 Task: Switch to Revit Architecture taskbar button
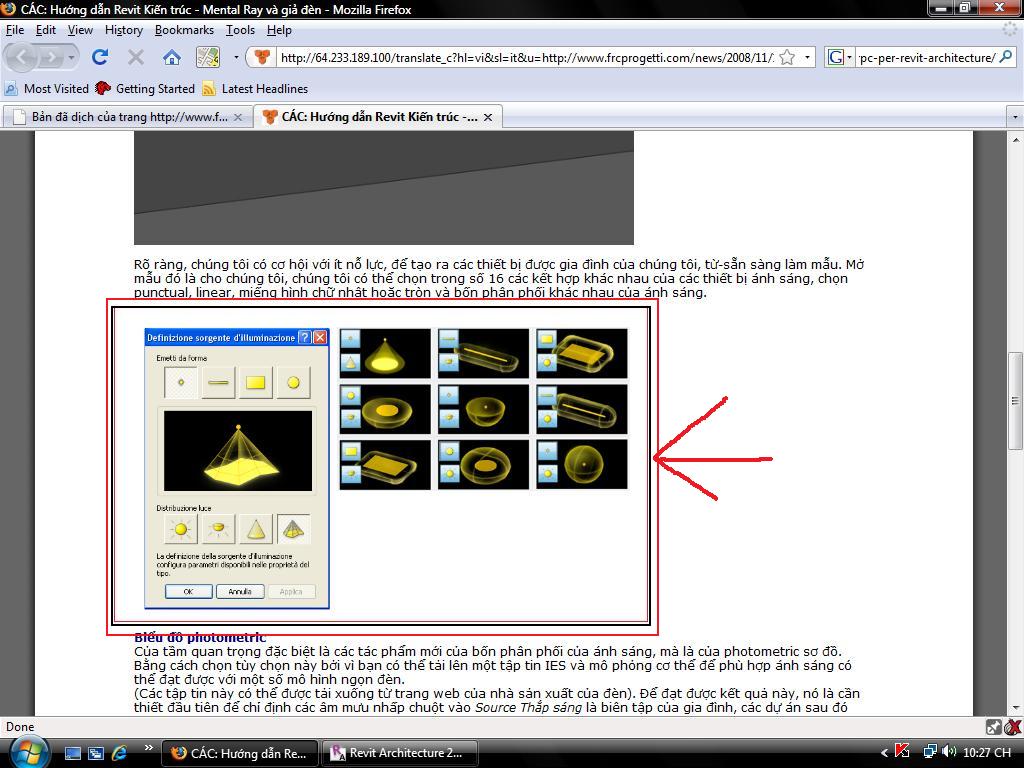tap(401, 753)
